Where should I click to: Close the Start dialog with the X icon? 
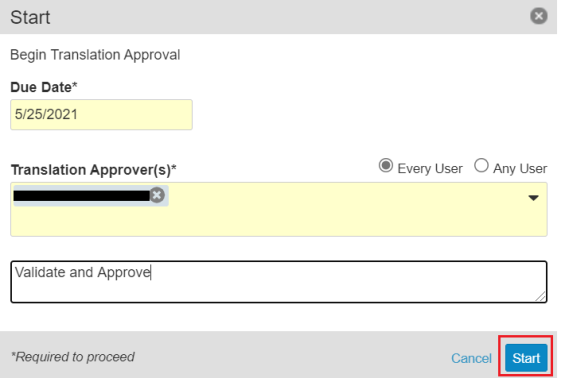pos(538,16)
